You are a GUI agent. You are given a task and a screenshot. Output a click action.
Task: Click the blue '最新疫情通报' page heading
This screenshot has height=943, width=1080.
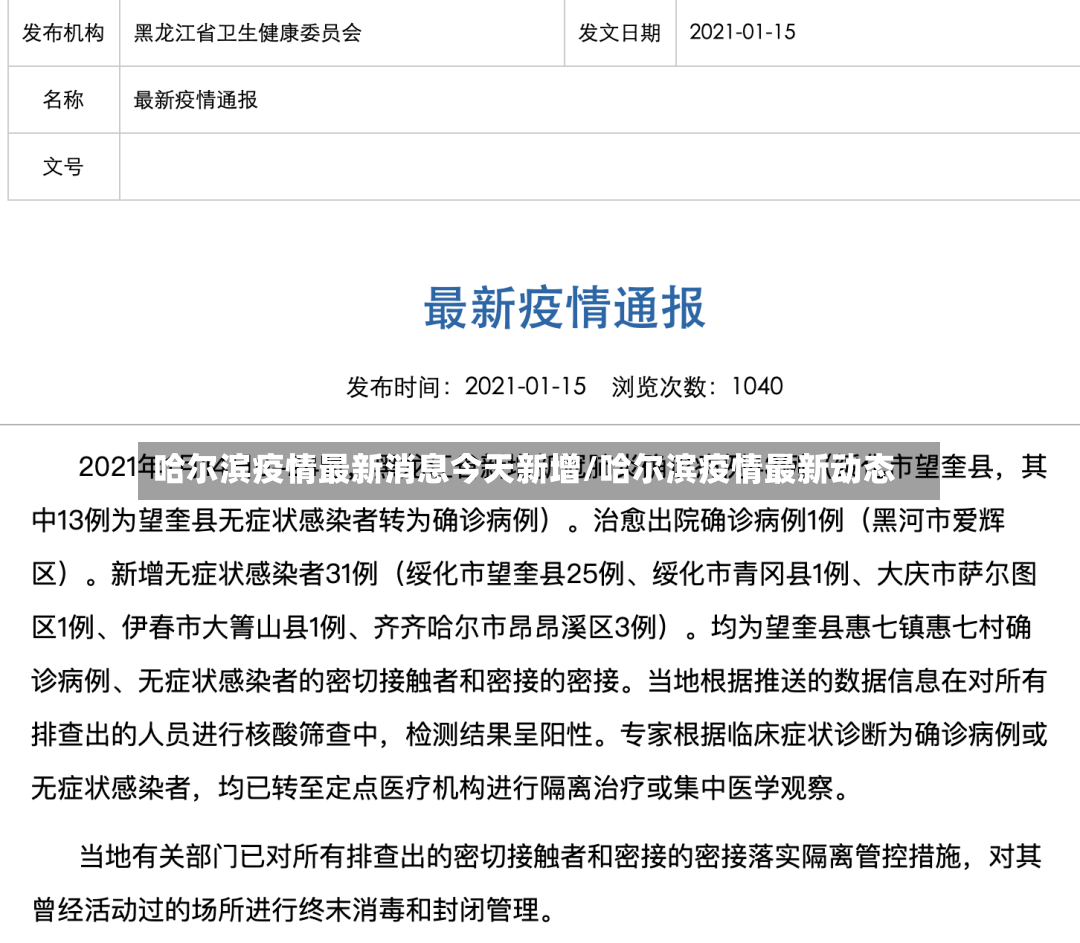coord(564,308)
